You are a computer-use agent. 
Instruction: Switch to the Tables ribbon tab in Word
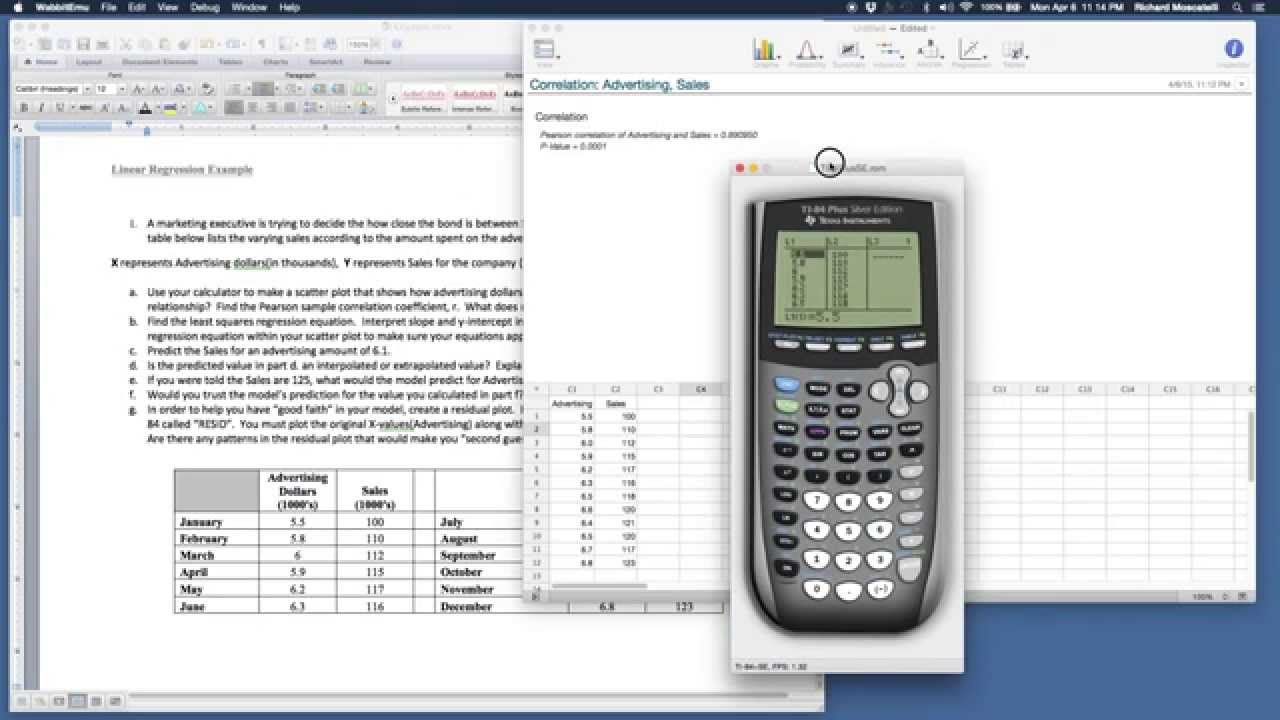click(x=230, y=62)
